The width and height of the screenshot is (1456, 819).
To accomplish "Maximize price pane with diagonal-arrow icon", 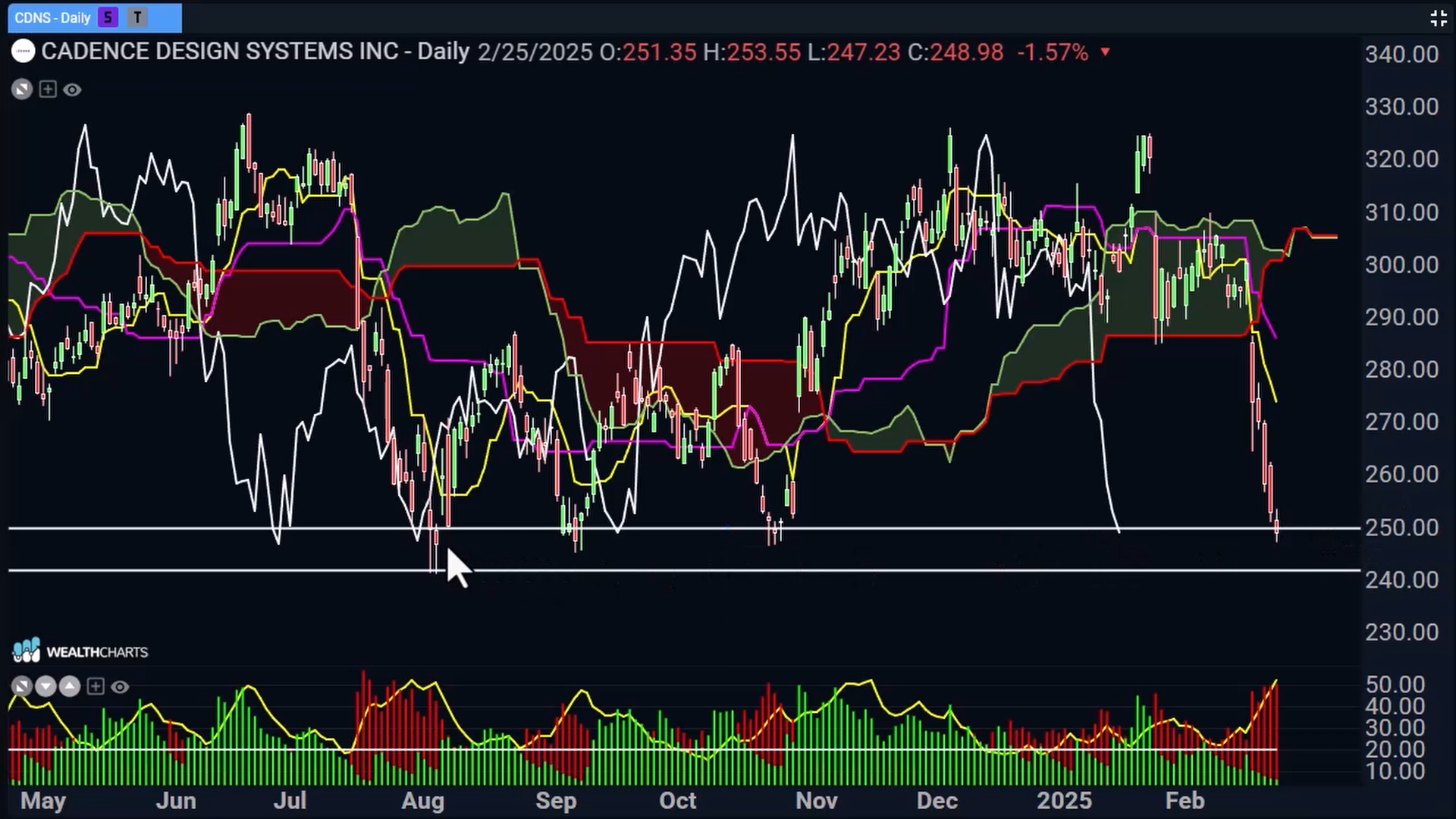I will 22,89.
